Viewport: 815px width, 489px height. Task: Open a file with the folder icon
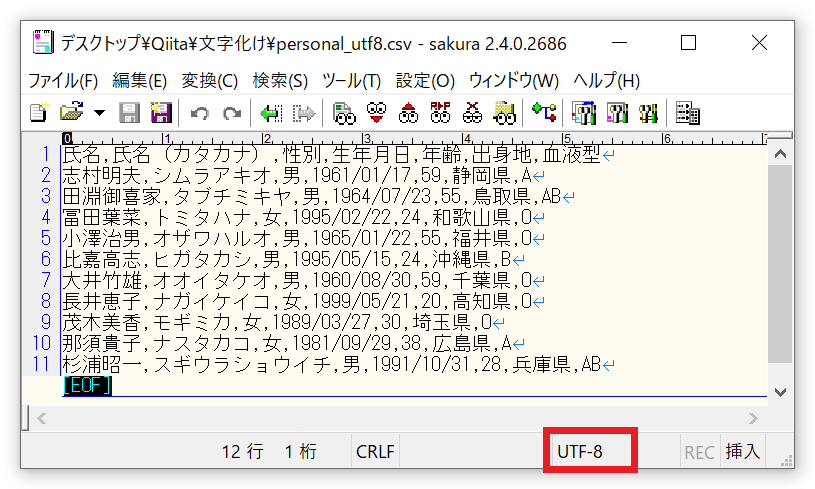(71, 112)
